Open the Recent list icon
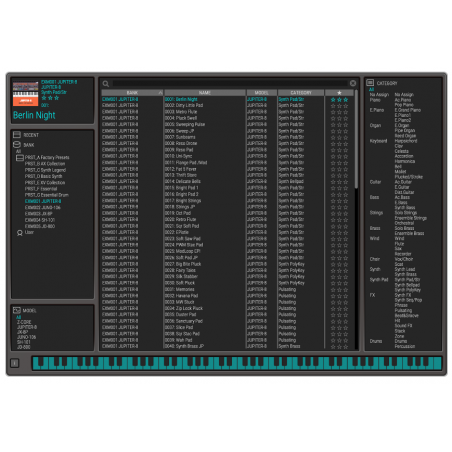The image size is (452, 452). pos(17,135)
